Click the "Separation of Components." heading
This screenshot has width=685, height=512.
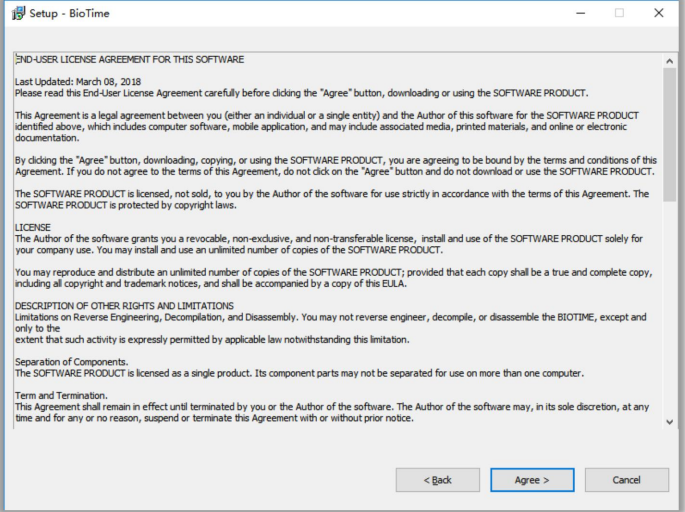[x=72, y=362]
